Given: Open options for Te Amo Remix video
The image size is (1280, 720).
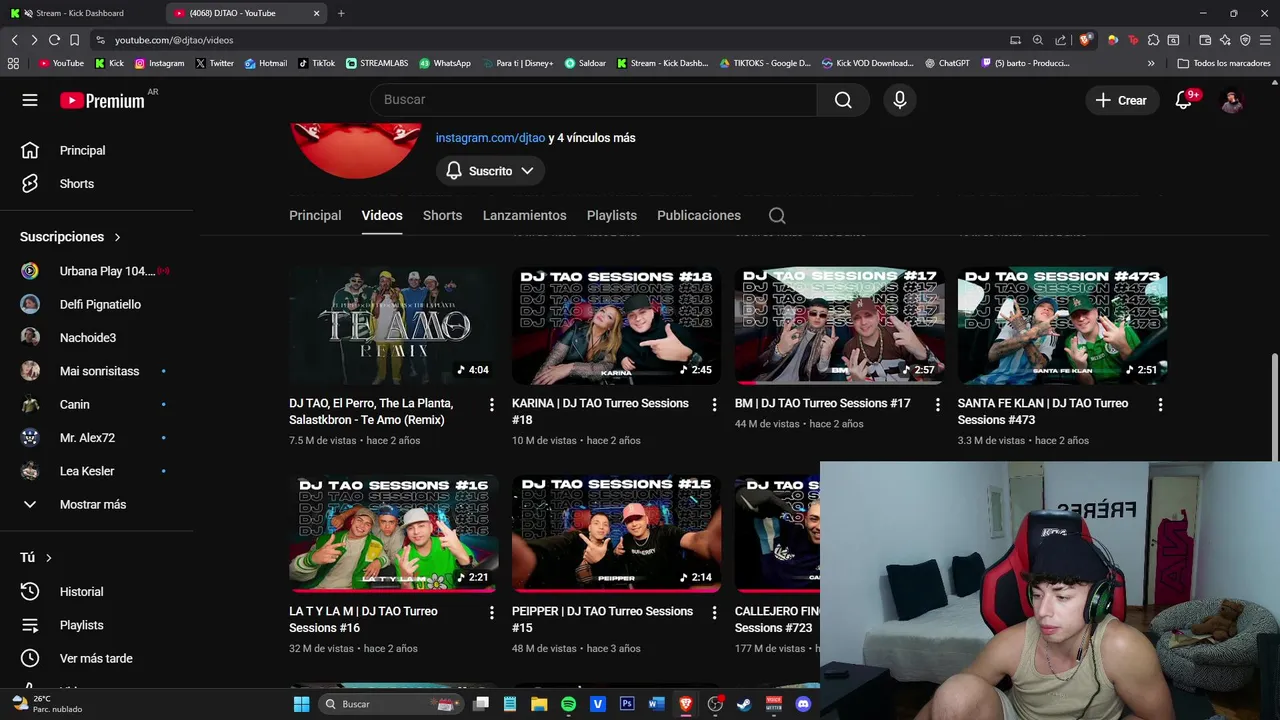Looking at the screenshot, I should [x=491, y=405].
